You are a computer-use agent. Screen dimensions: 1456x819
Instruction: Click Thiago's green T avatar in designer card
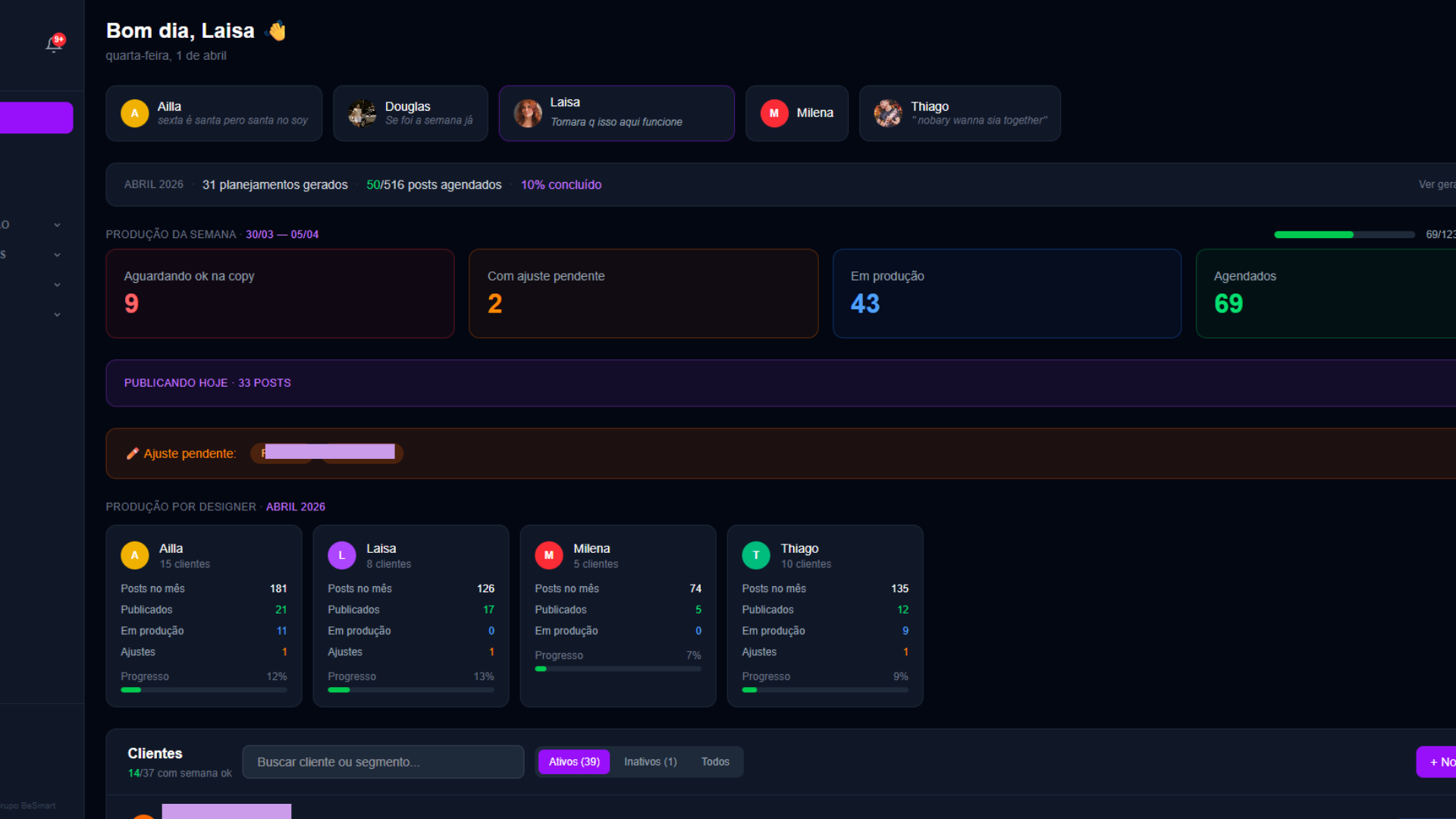(x=755, y=555)
